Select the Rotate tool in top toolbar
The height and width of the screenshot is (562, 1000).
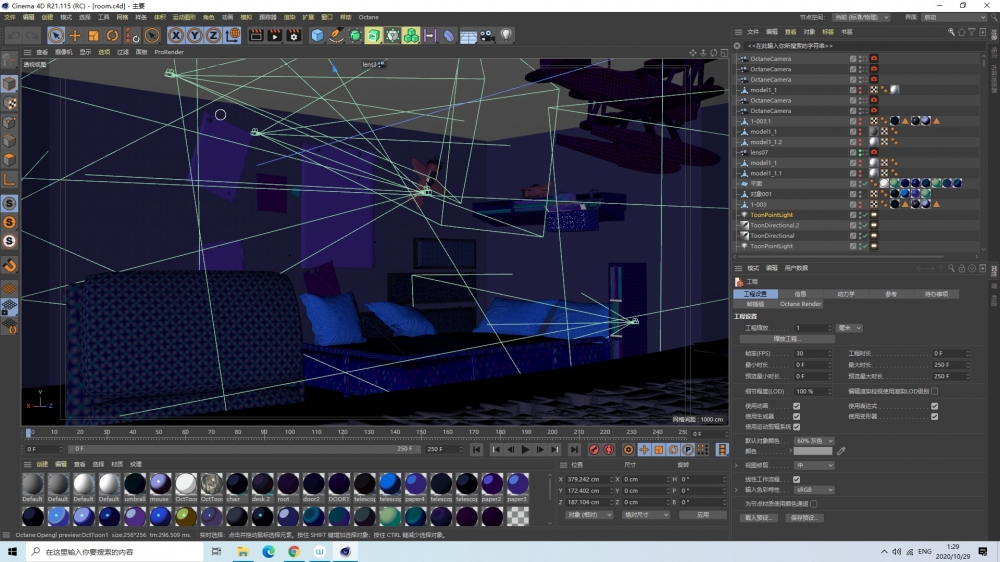[x=113, y=36]
